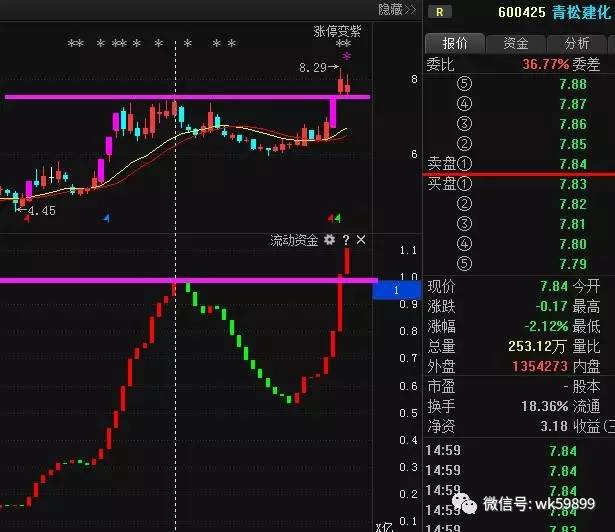Viewport: 615px width, 532px height.
Task: Hide the side panel via 隐藏>>
Action: [397, 9]
